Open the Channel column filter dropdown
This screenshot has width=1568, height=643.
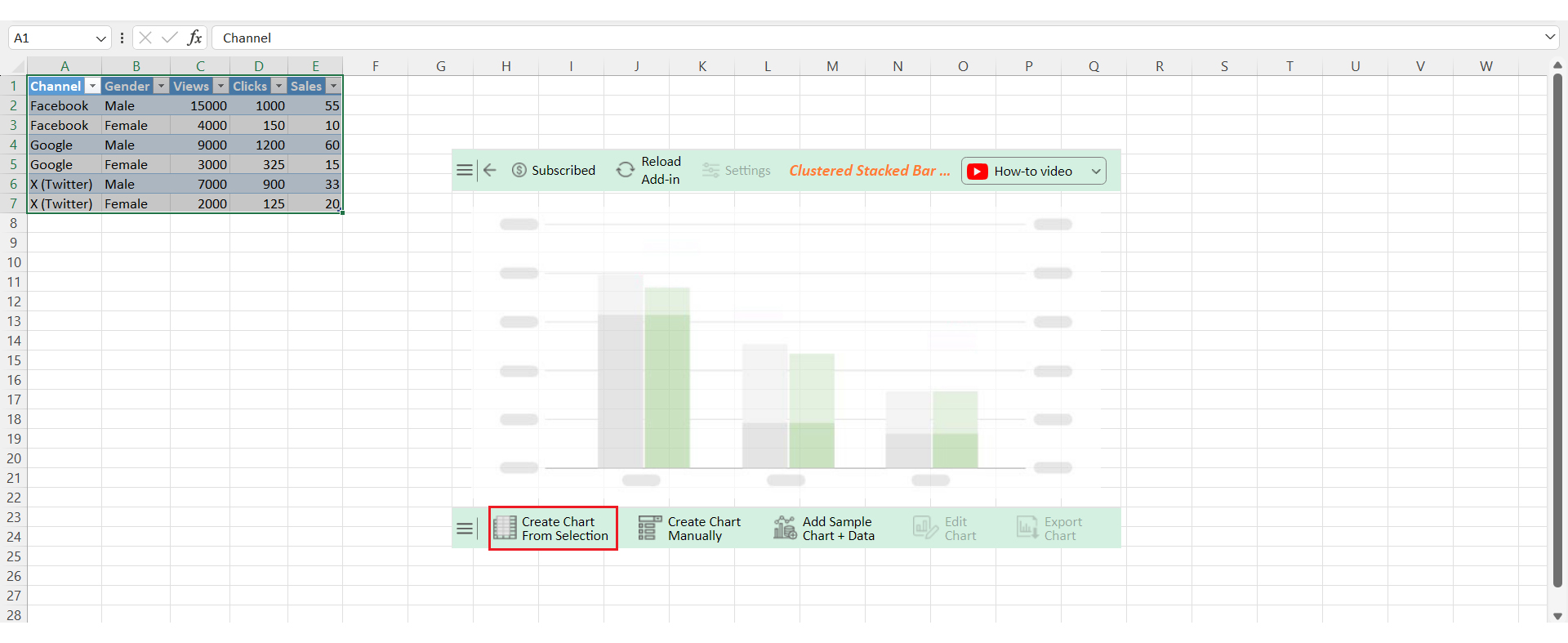tap(92, 86)
